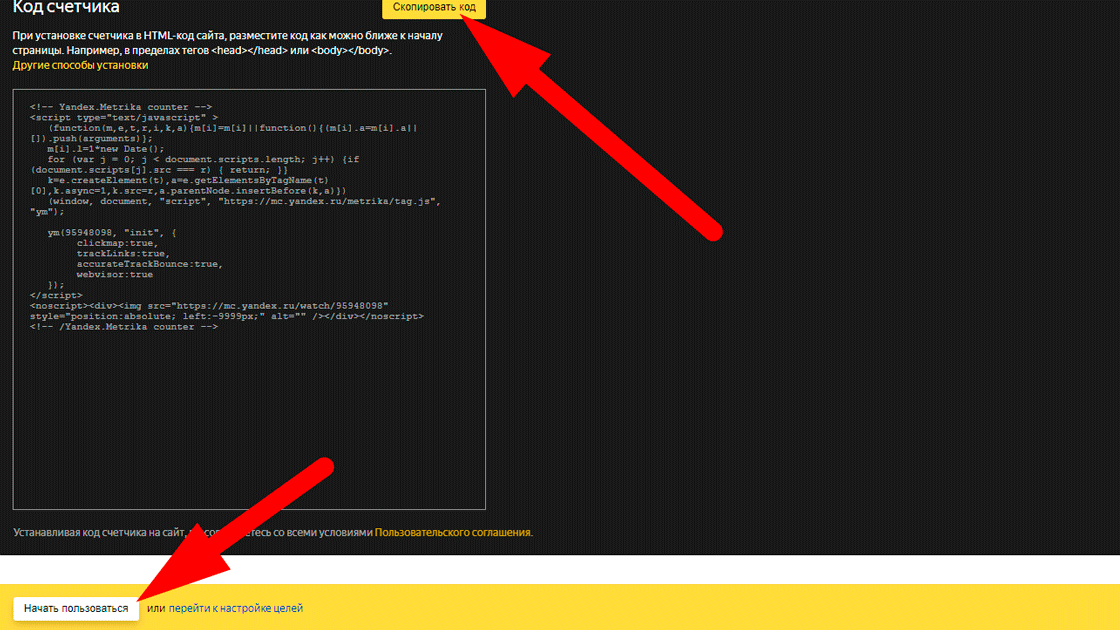Screen dimensions: 1120x630
Task: Click the Начать пользоваться button
Action: 76,609
